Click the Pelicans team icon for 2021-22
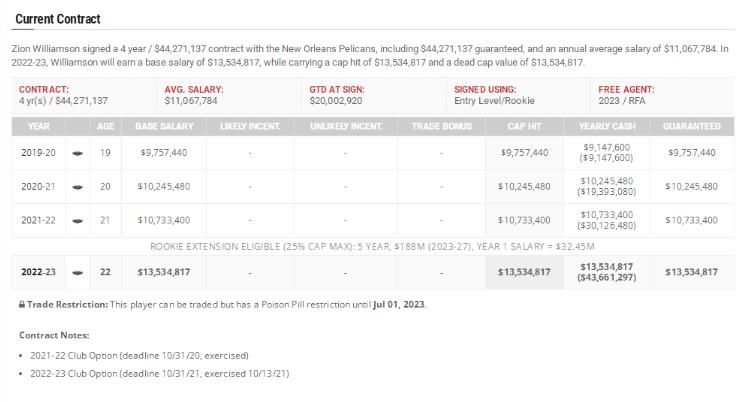 [78, 221]
